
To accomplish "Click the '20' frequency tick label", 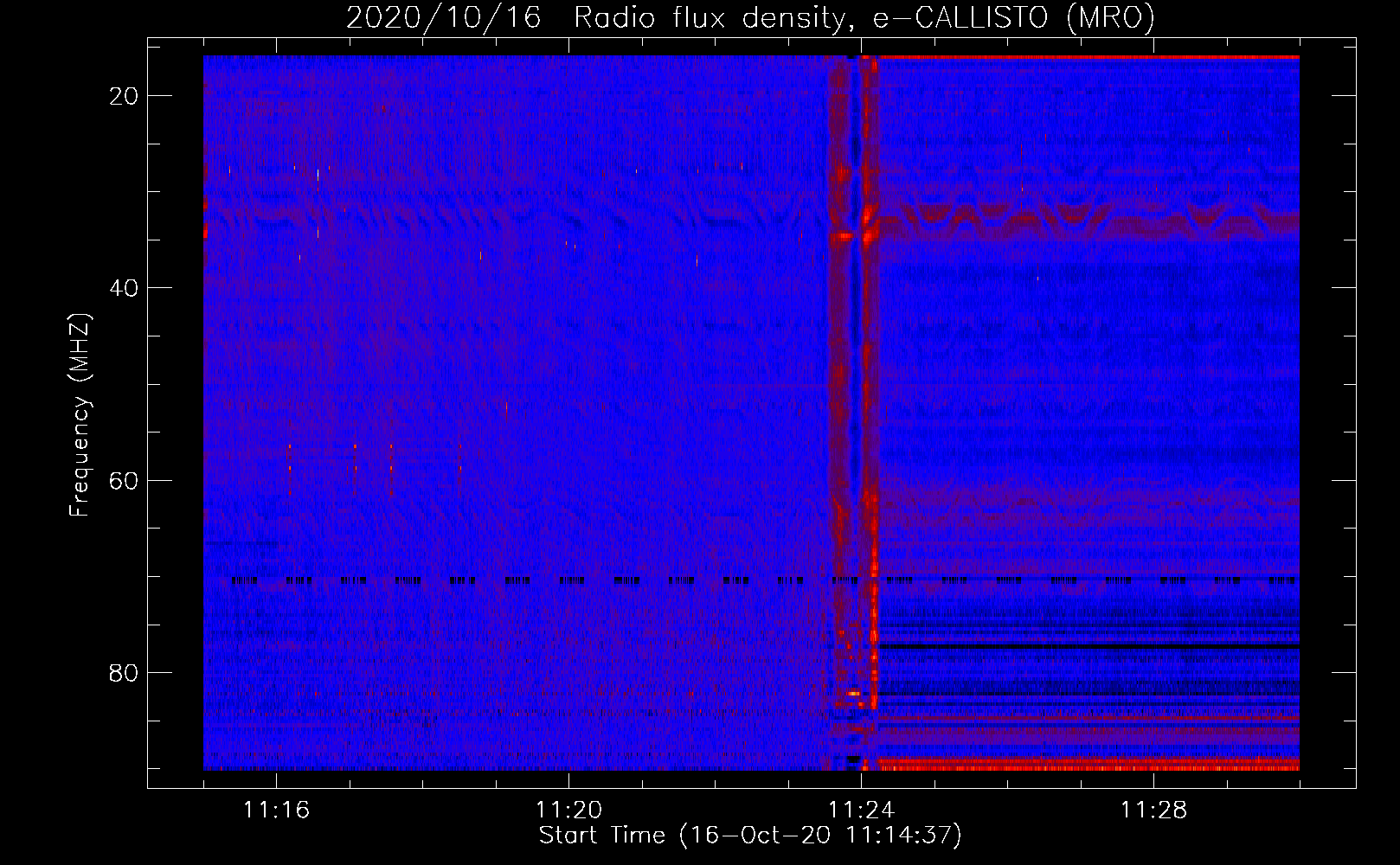I will (x=124, y=96).
